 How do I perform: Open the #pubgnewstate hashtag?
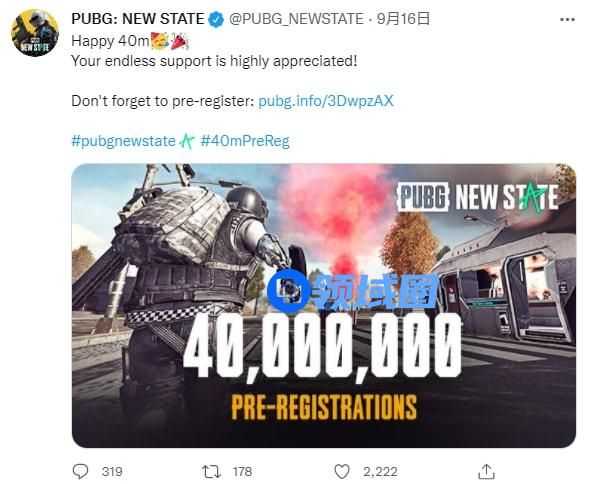click(x=124, y=141)
